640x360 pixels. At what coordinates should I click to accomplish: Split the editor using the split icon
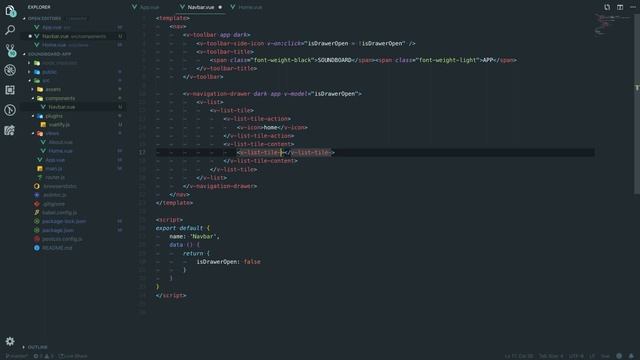(x=620, y=7)
